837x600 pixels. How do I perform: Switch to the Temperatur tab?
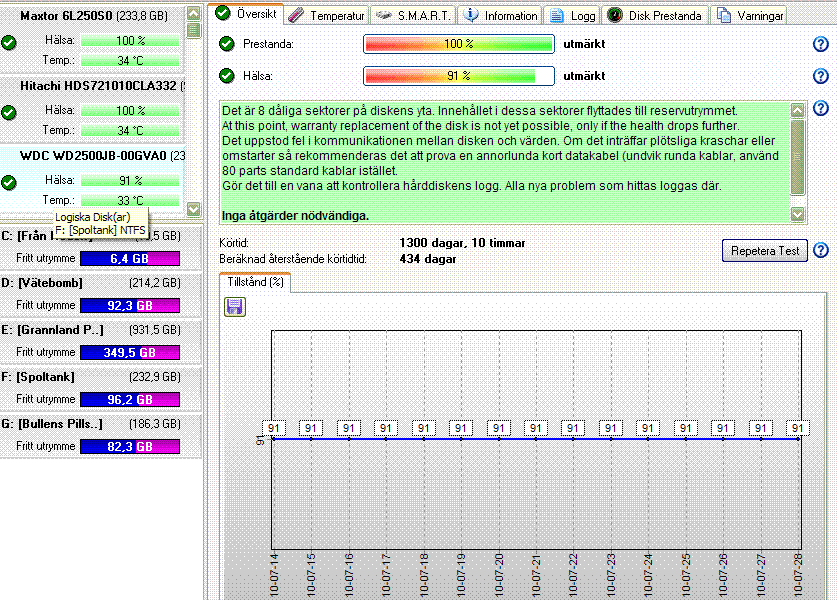[x=326, y=15]
